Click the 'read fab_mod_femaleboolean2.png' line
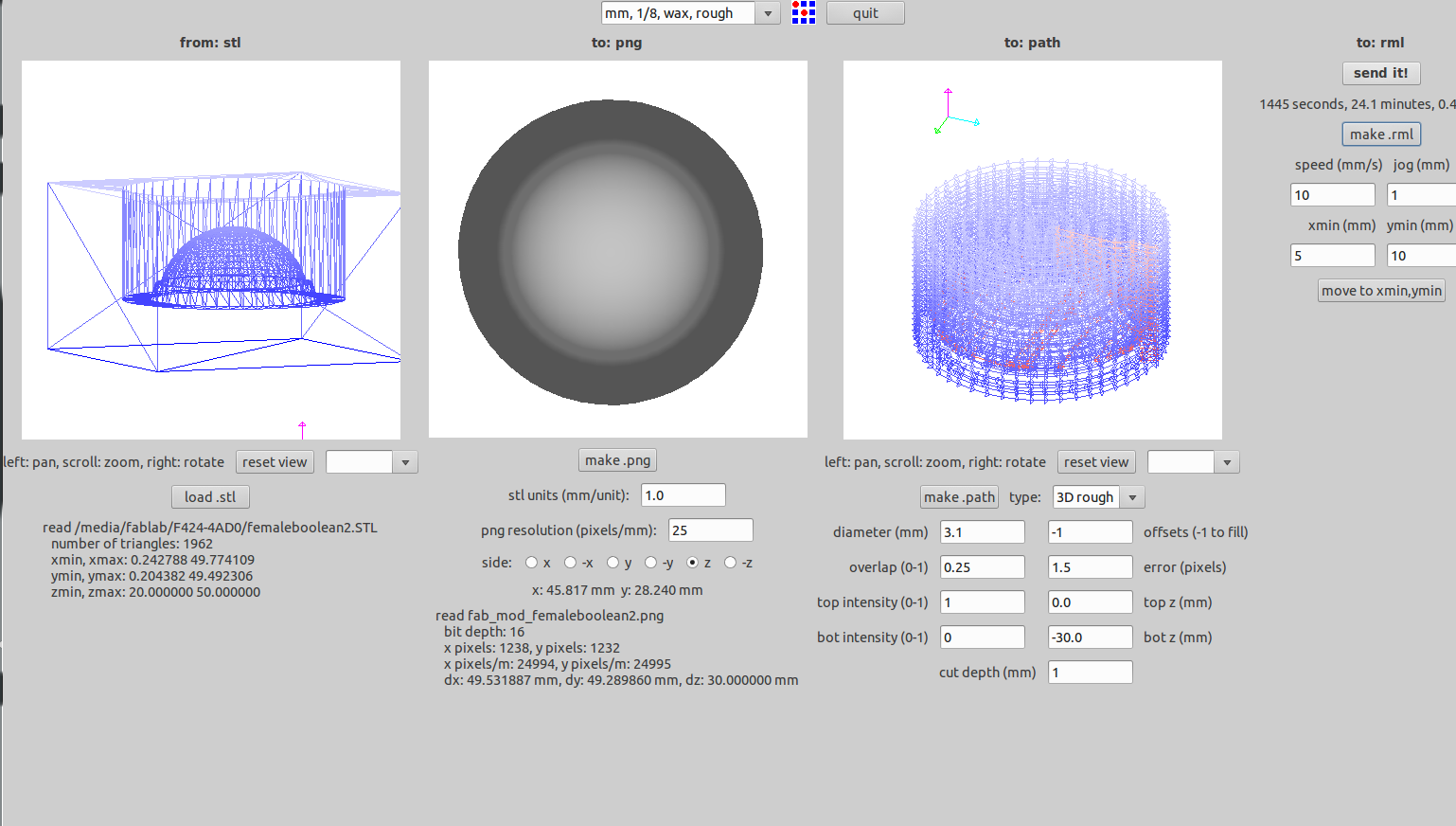The image size is (1456, 826). point(550,616)
